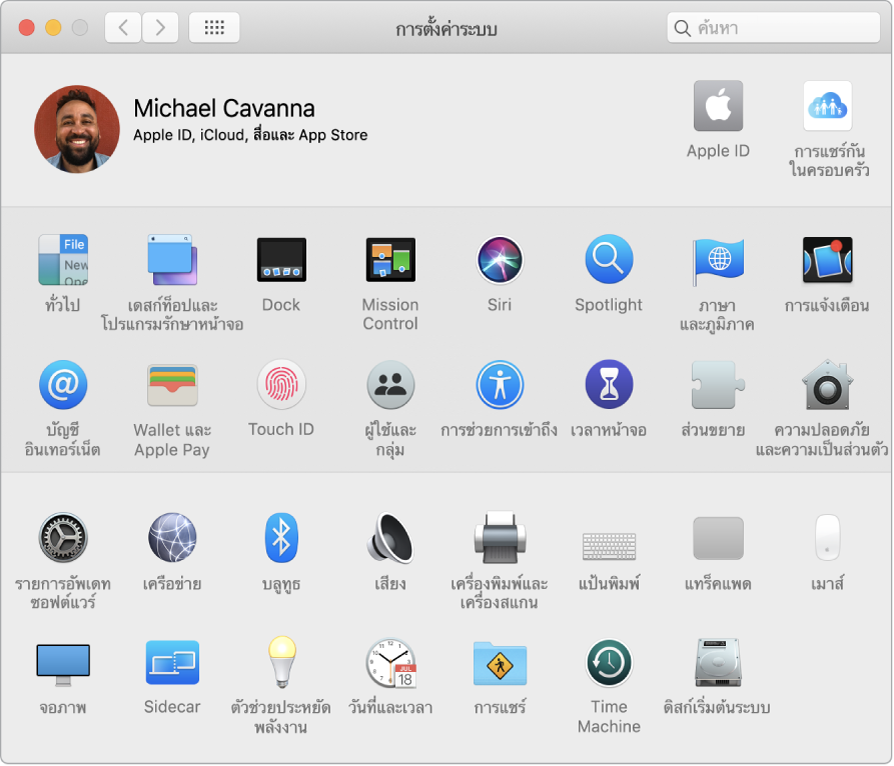
Task: Open Security & Privacy (ความปลอดภัย) pane
Action: pos(827,385)
